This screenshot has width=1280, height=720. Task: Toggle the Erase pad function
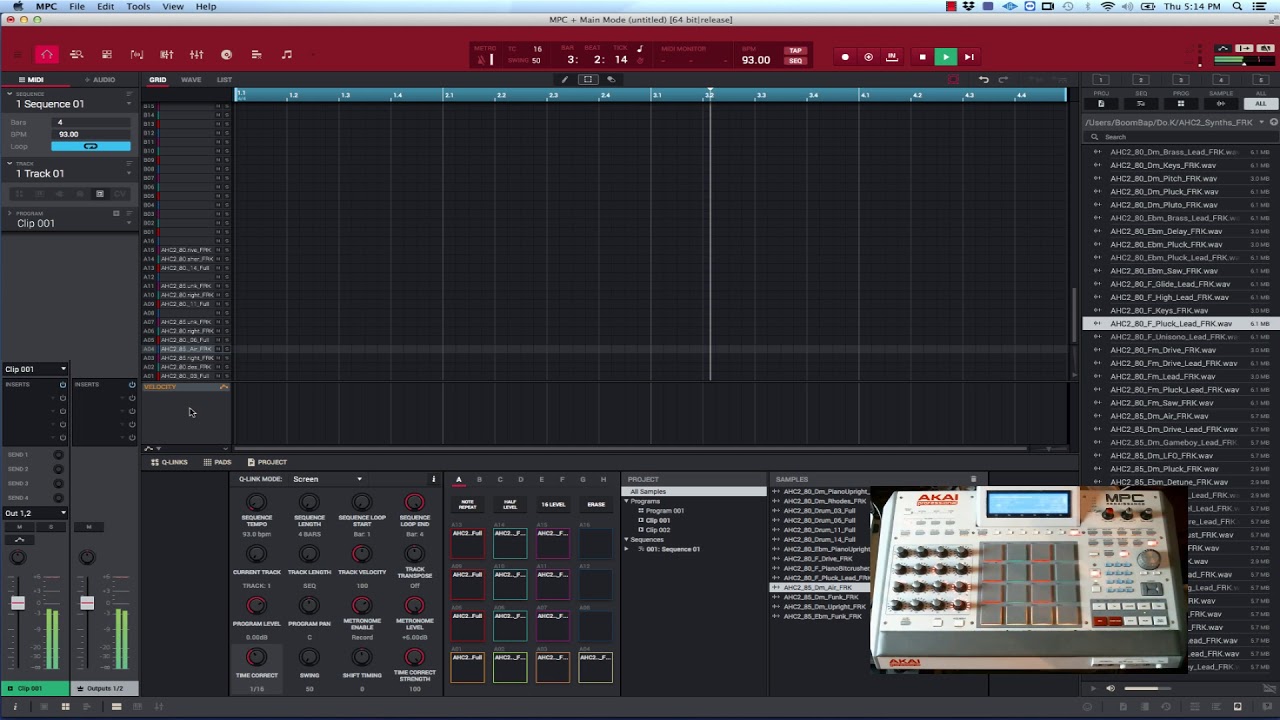[x=596, y=505]
